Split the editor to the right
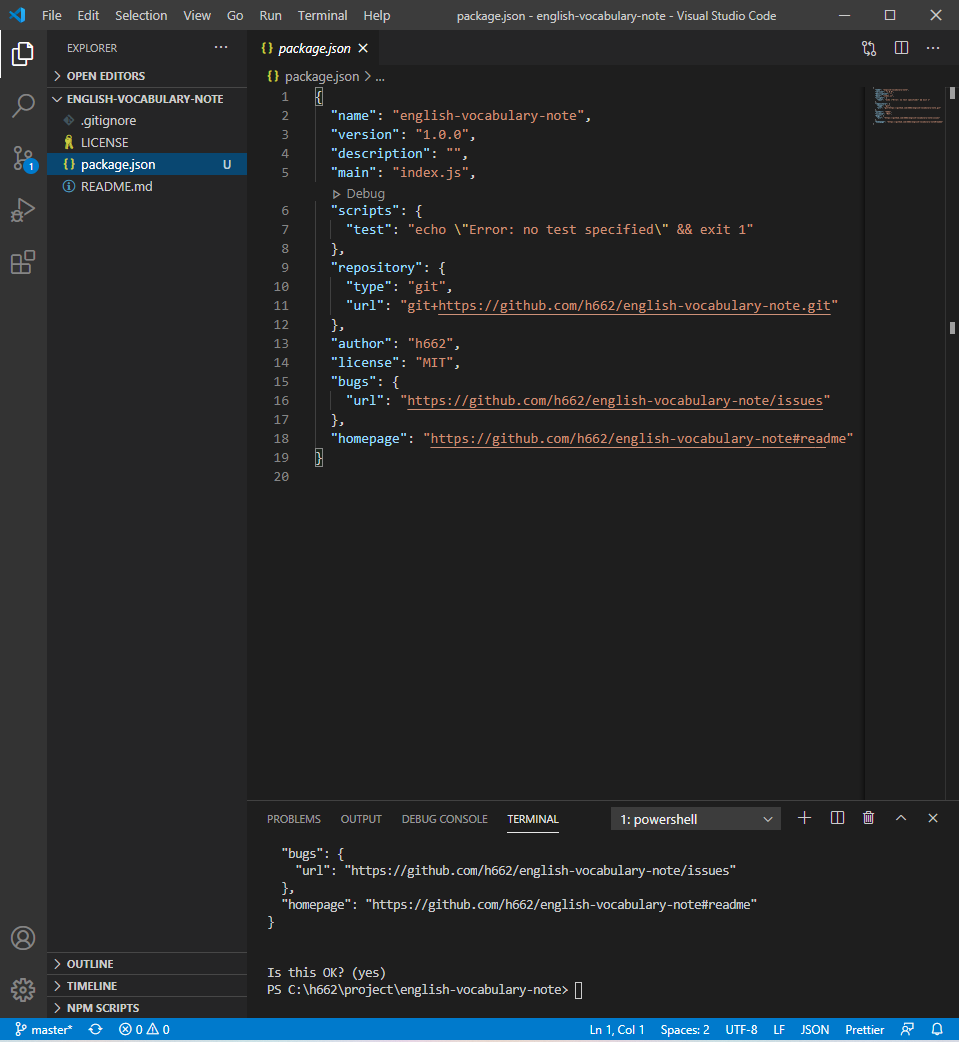 [901, 48]
